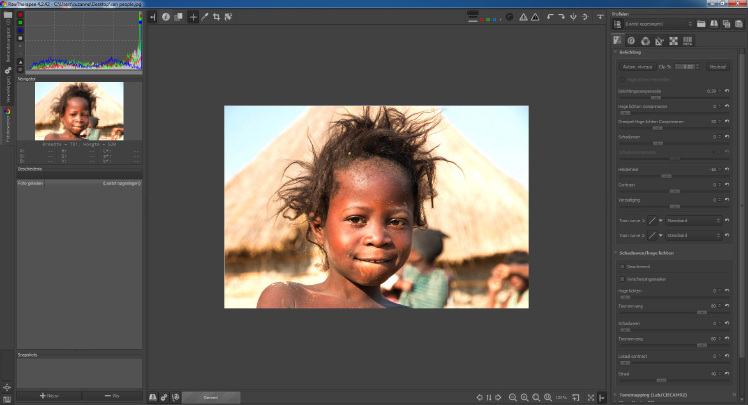Flip the image horizontally

(573, 17)
